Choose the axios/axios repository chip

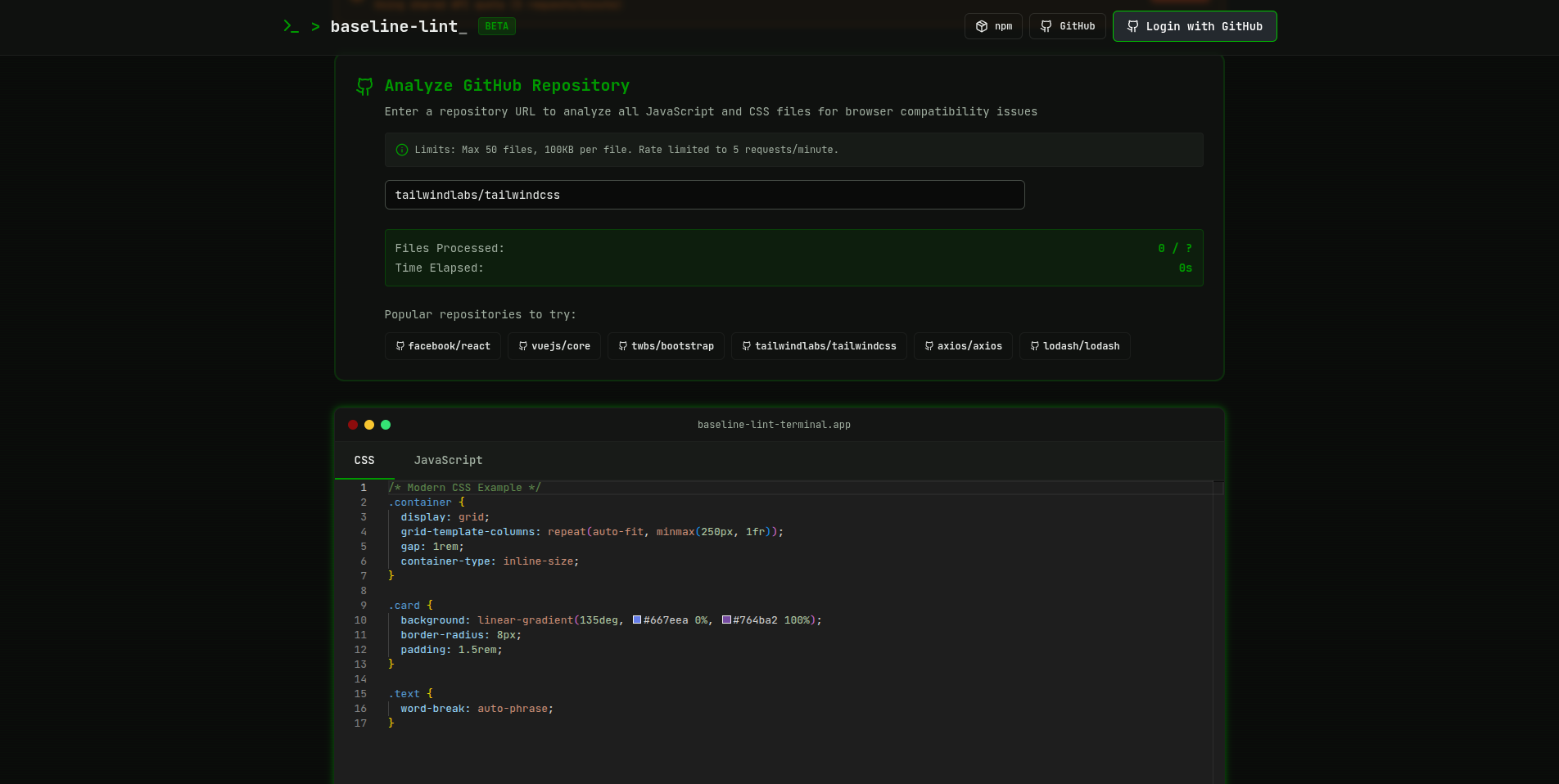[x=963, y=346]
